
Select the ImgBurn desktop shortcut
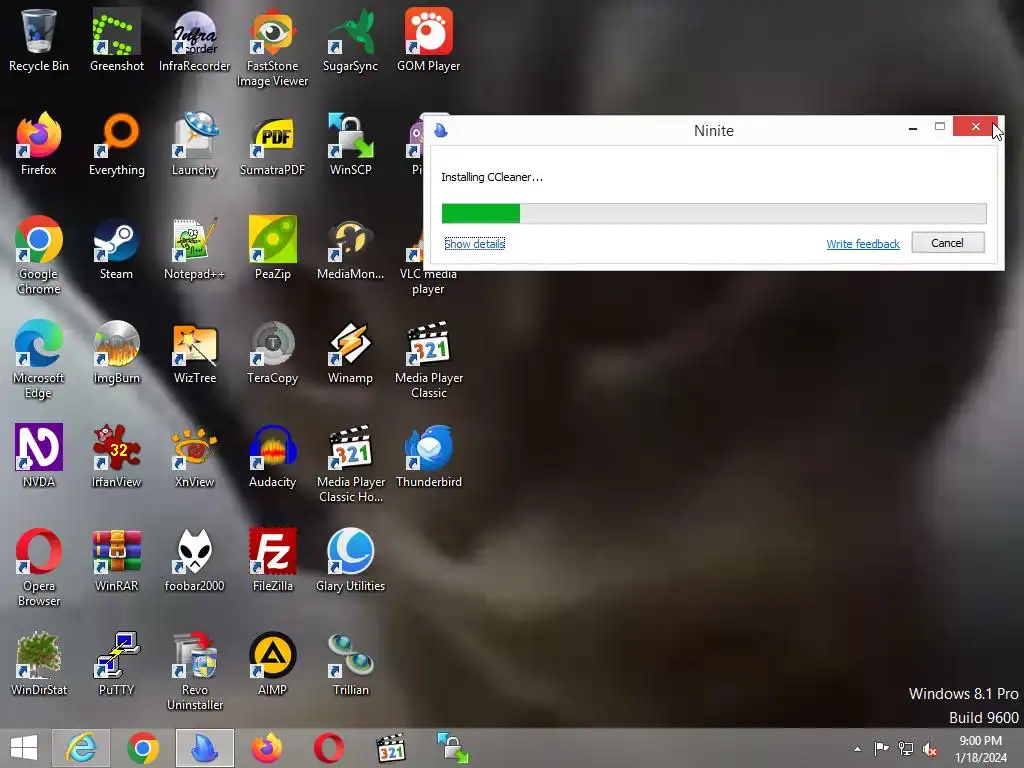(x=116, y=352)
